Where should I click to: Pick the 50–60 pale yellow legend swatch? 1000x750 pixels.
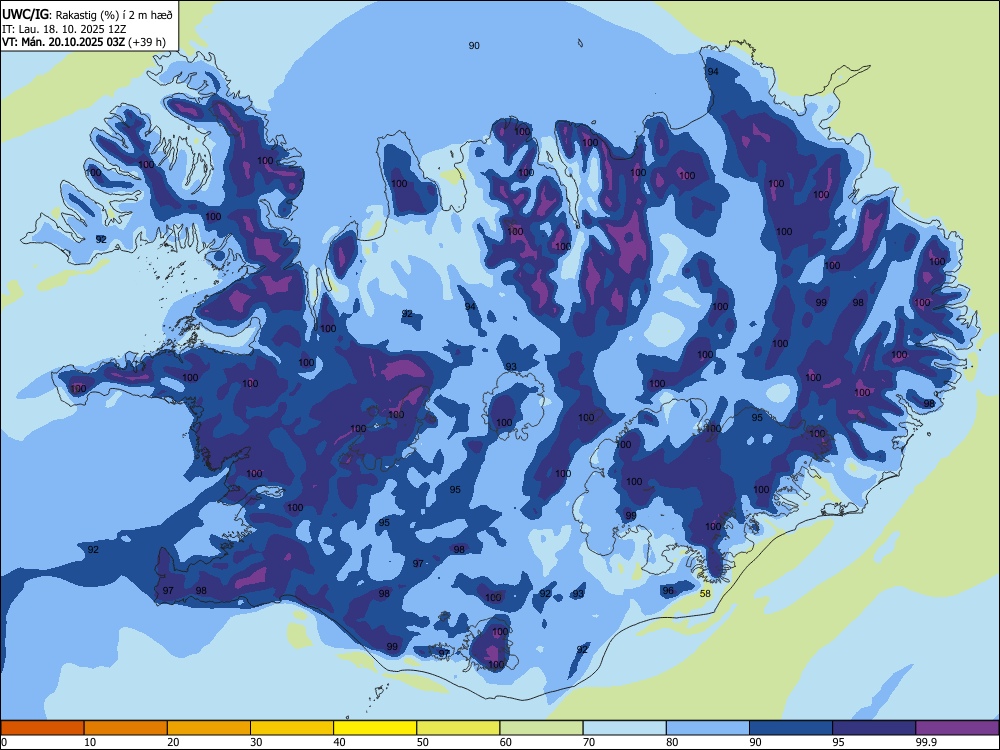pos(458,728)
